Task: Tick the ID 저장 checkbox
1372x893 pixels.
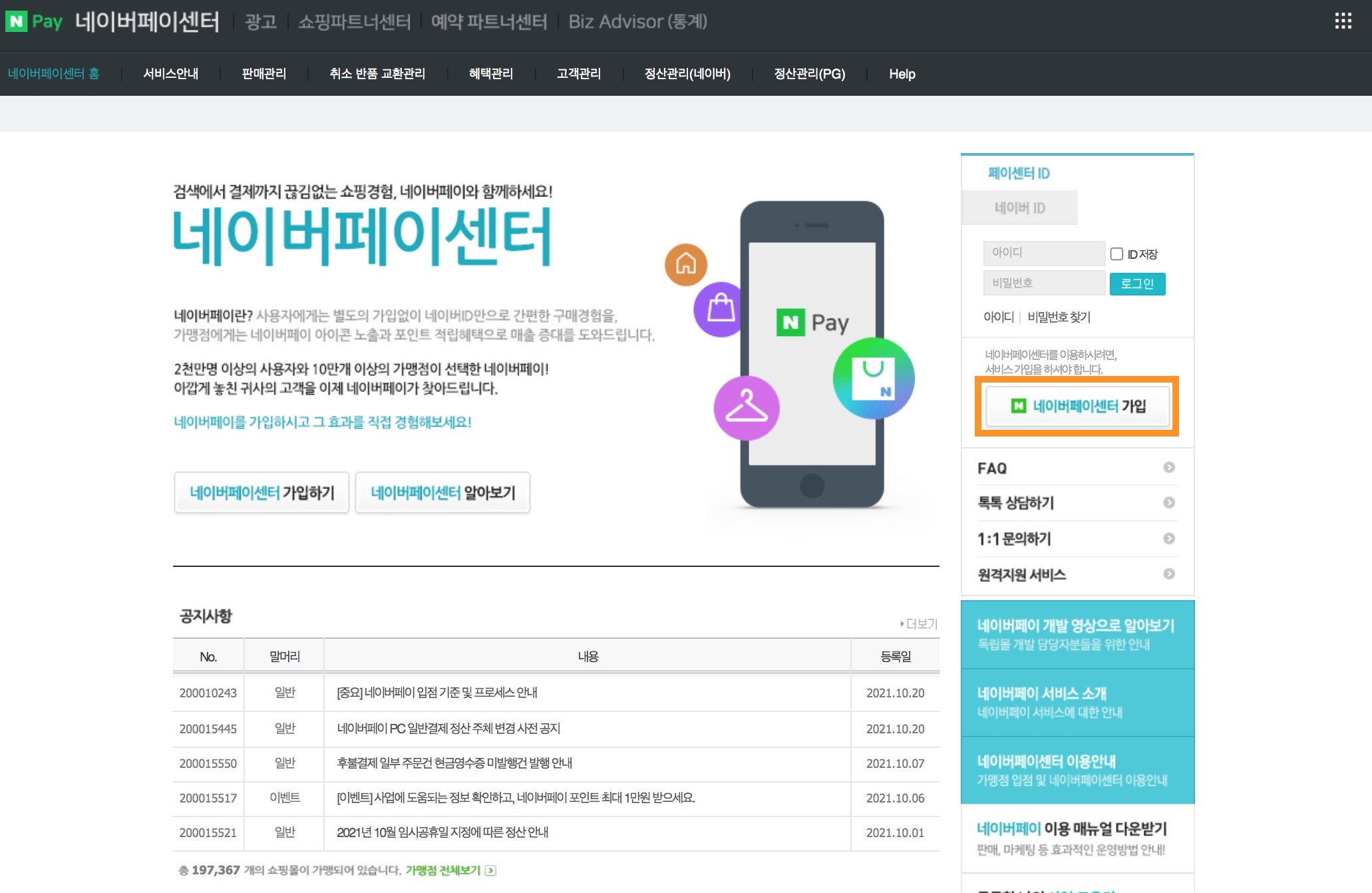Action: [1116, 254]
